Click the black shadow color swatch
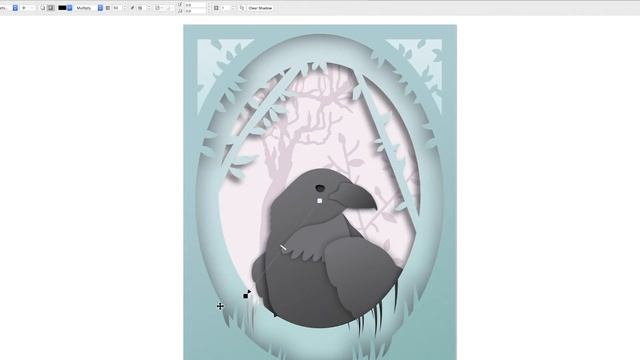 pyautogui.click(x=62, y=8)
